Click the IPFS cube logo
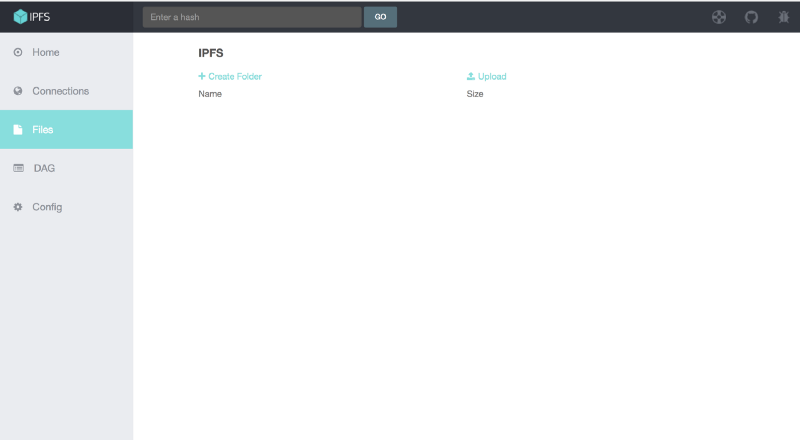This screenshot has height=440, width=800. click(x=20, y=17)
